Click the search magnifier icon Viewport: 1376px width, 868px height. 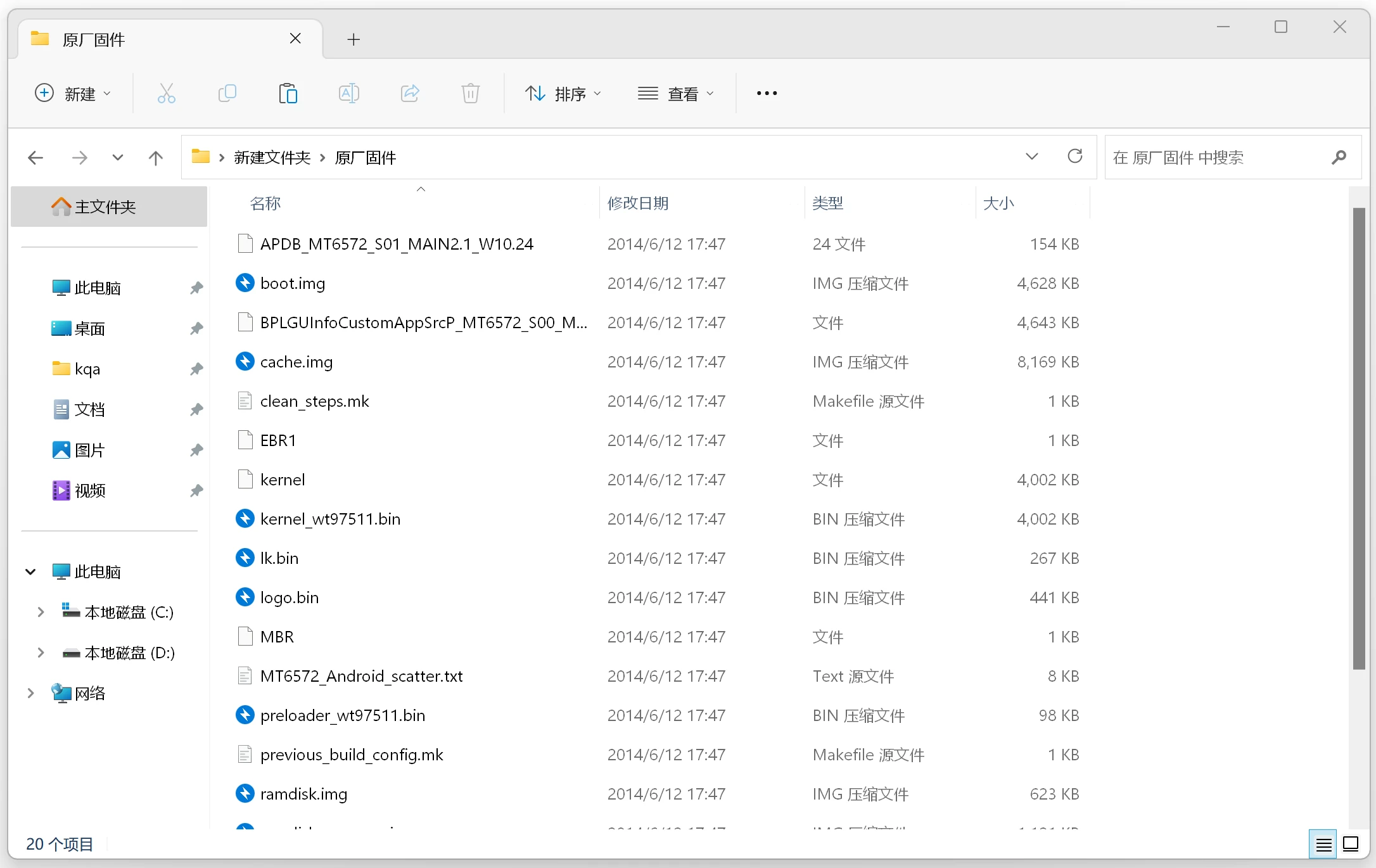click(x=1339, y=157)
